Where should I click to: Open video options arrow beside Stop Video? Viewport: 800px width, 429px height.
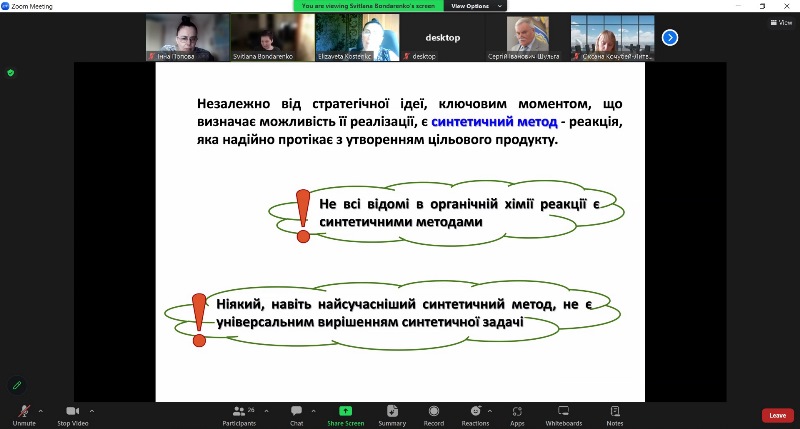click(92, 411)
